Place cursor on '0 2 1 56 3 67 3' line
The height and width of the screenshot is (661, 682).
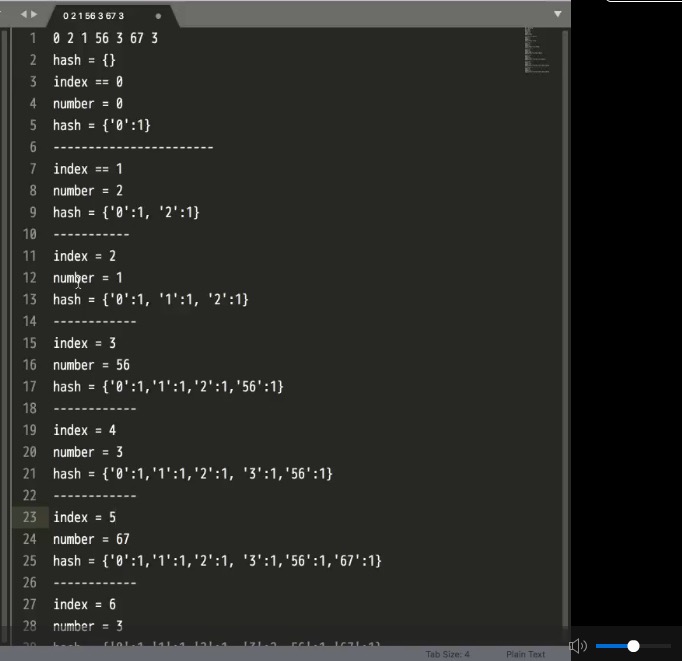[105, 38]
